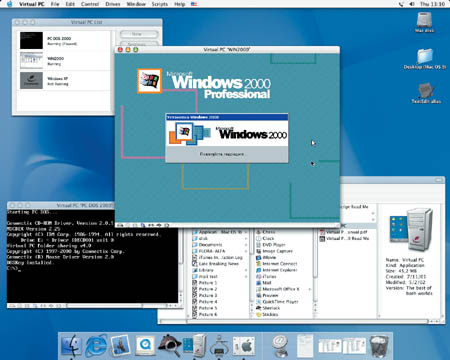Expand the Documents folder arrow in Finder

(x=246, y=245)
